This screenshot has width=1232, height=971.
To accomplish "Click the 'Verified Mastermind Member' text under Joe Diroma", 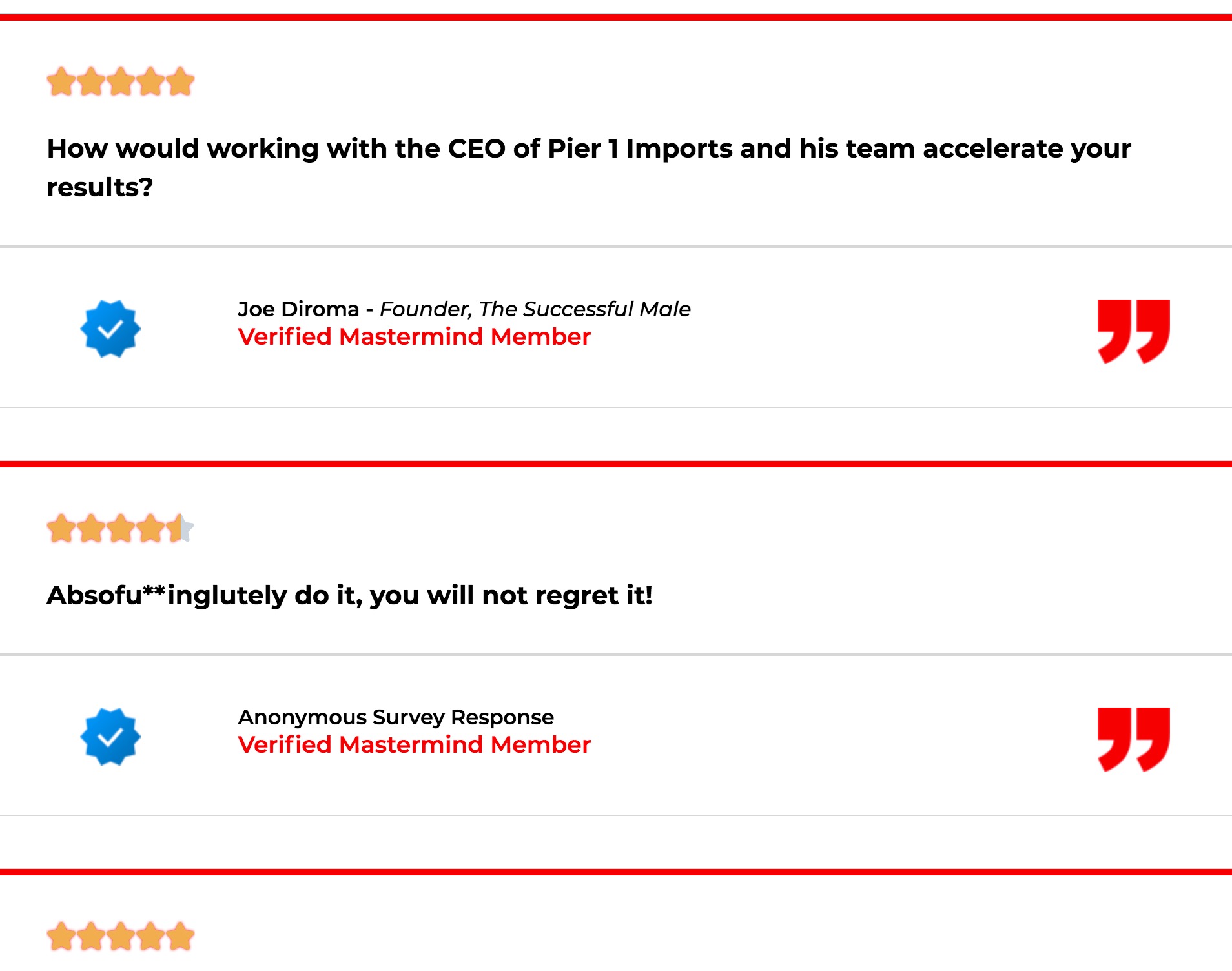I will pos(414,337).
